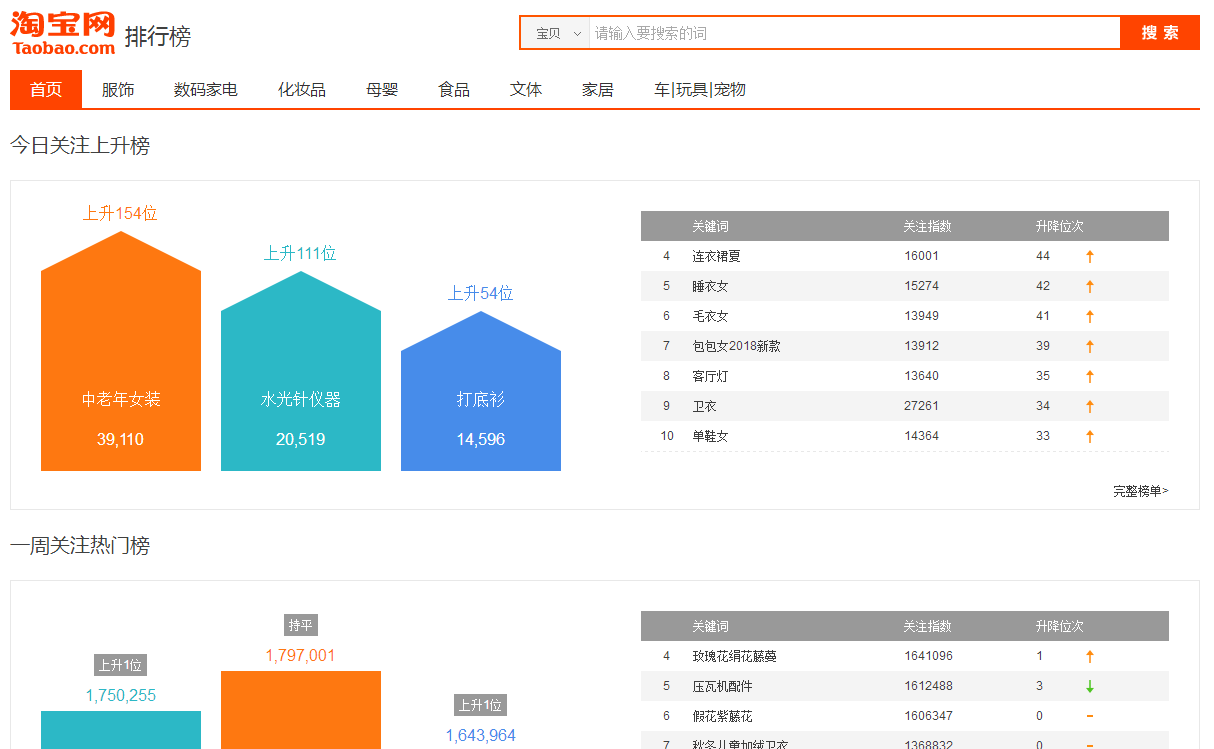Image resolution: width=1214 pixels, height=749 pixels.
Task: Click the up arrow in 卫衣 row
Action: click(x=1090, y=406)
